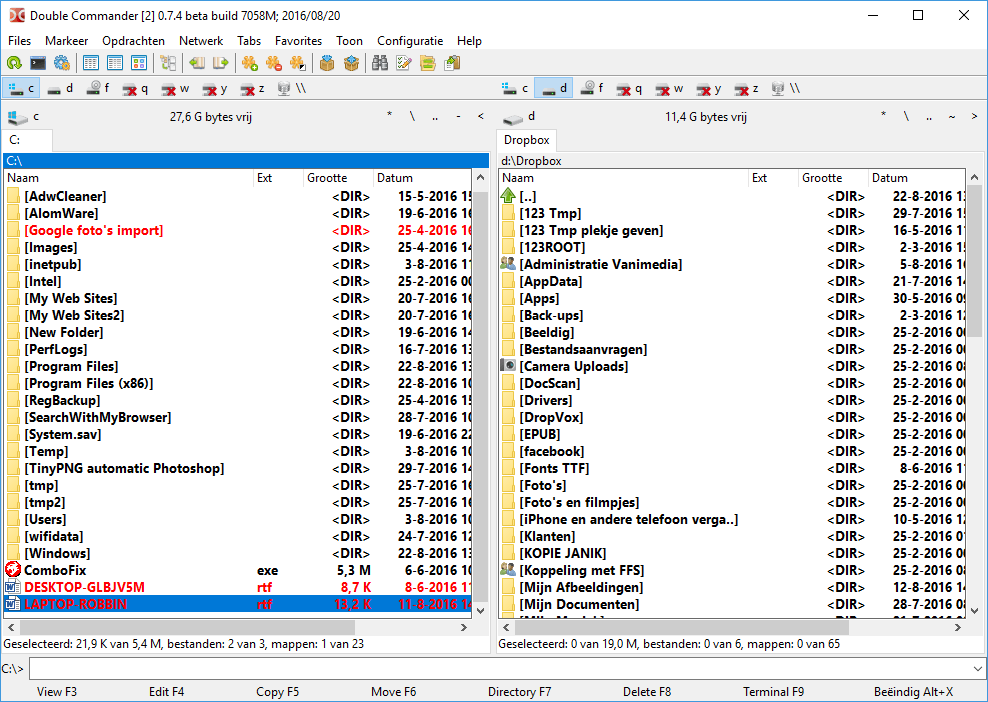Open the multi-rename tool icon
Screen dimensions: 988x702
coord(403,63)
